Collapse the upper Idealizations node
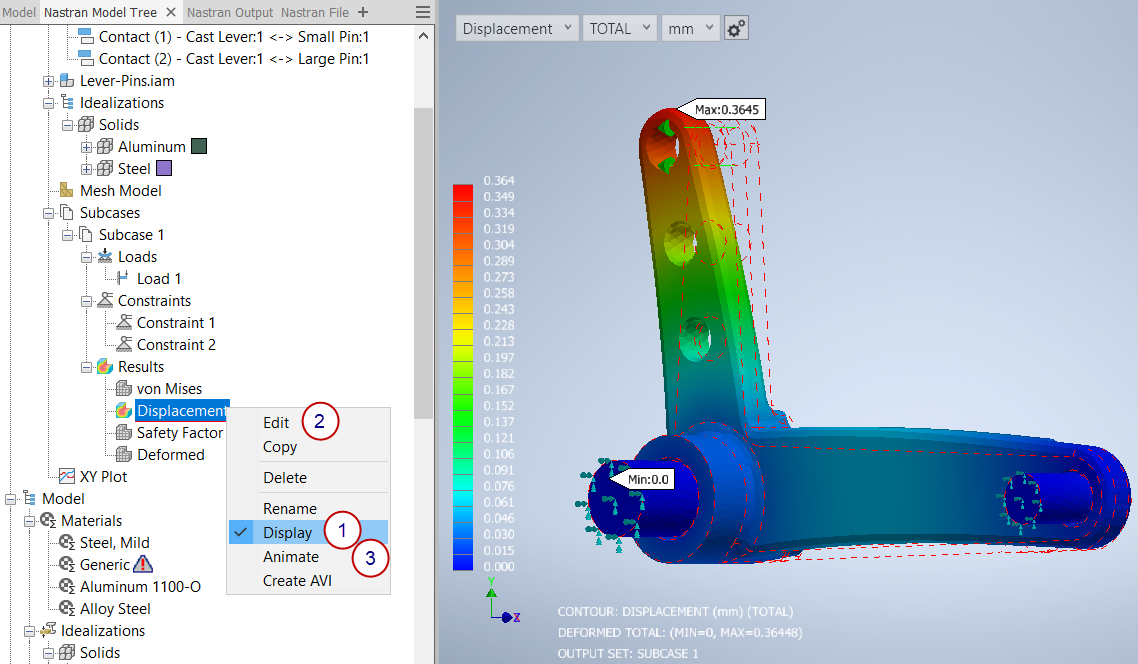 (48, 103)
